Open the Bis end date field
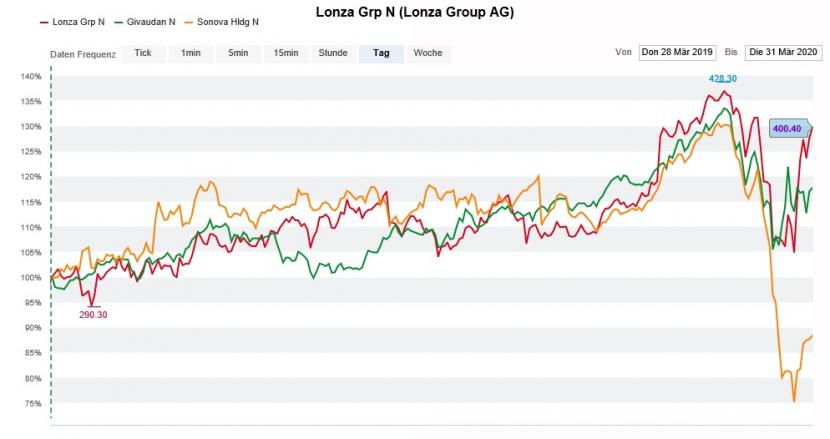This screenshot has height=439, width=830. coord(783,52)
